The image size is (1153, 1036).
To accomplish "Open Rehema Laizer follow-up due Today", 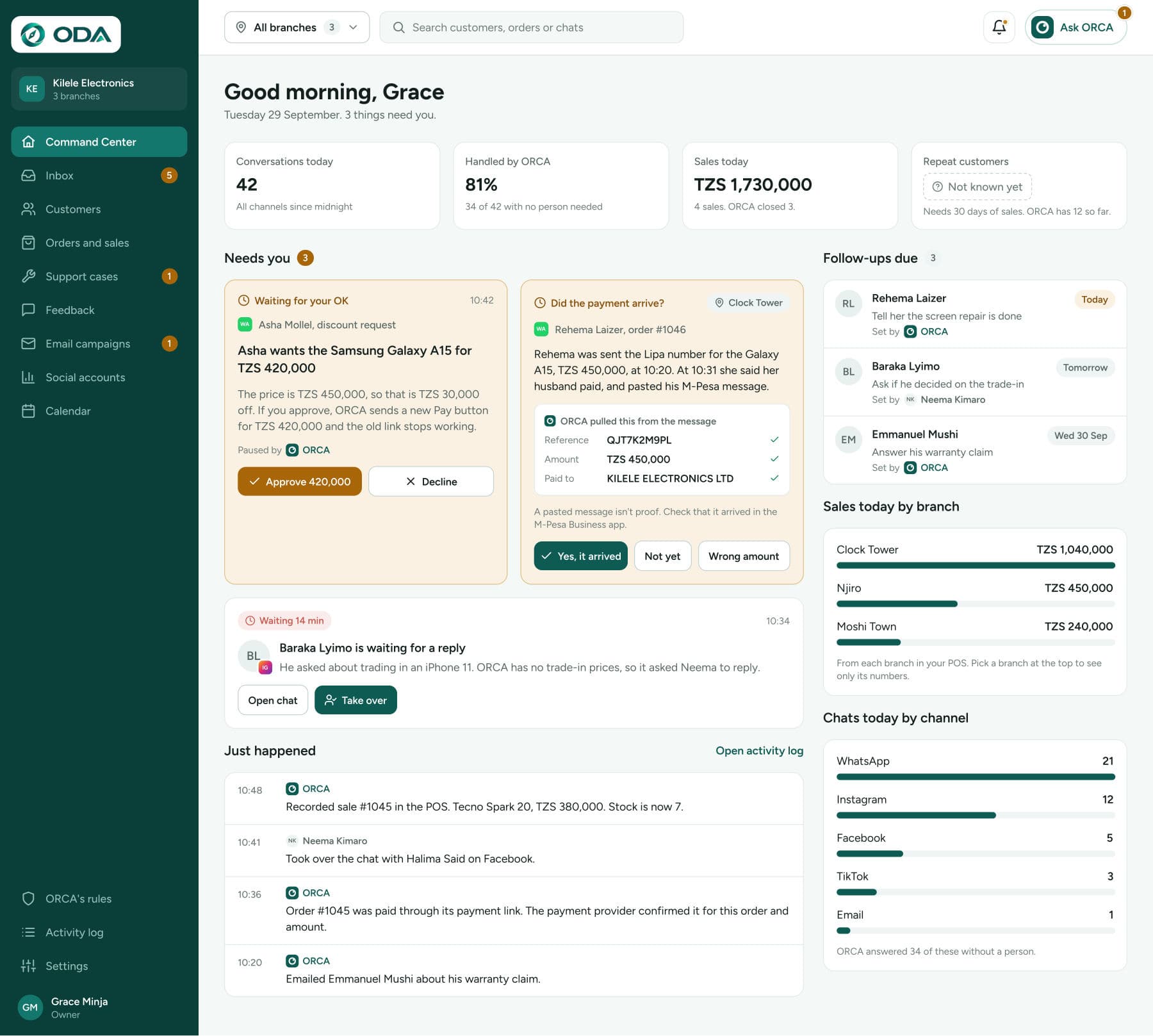I will 975,315.
